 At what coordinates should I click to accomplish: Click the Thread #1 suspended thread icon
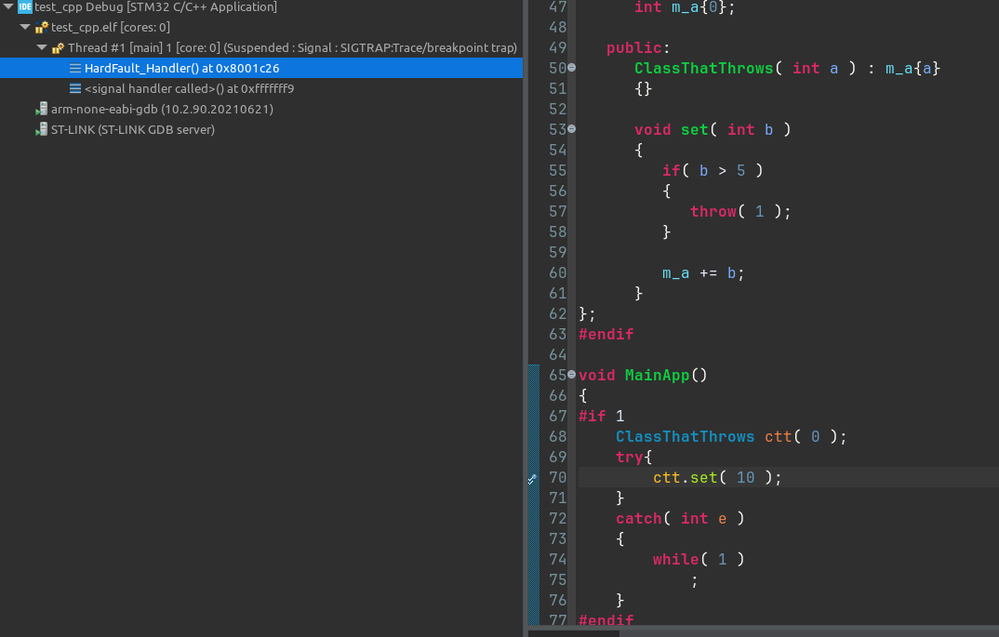click(58, 48)
